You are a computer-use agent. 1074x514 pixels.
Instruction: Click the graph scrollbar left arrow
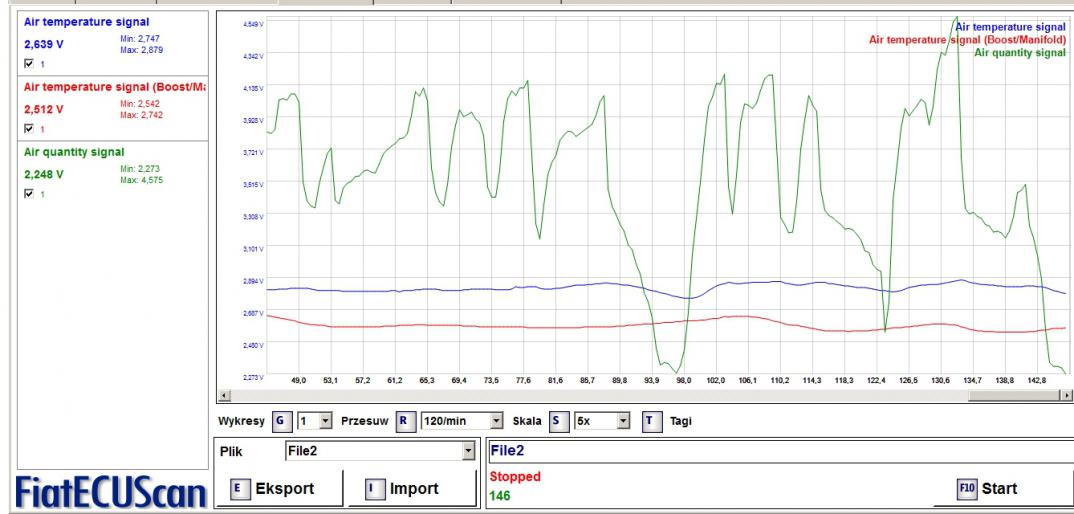tap(222, 395)
